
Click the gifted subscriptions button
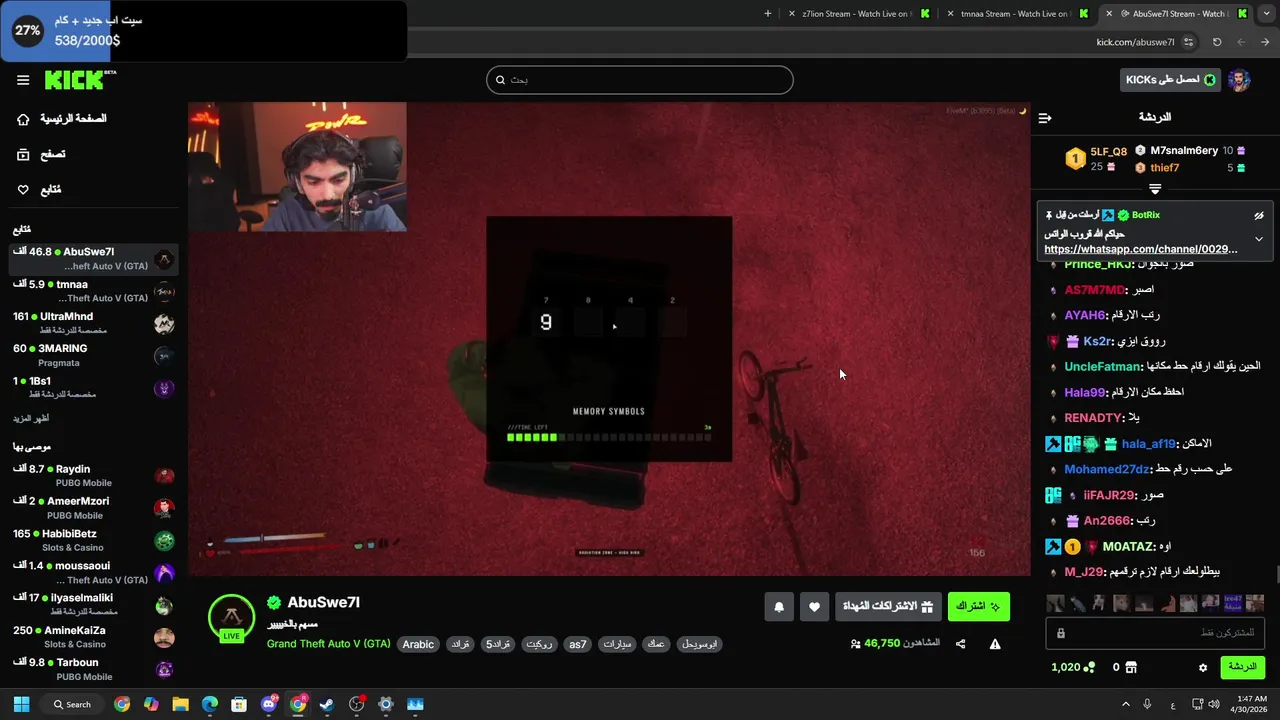(x=888, y=606)
